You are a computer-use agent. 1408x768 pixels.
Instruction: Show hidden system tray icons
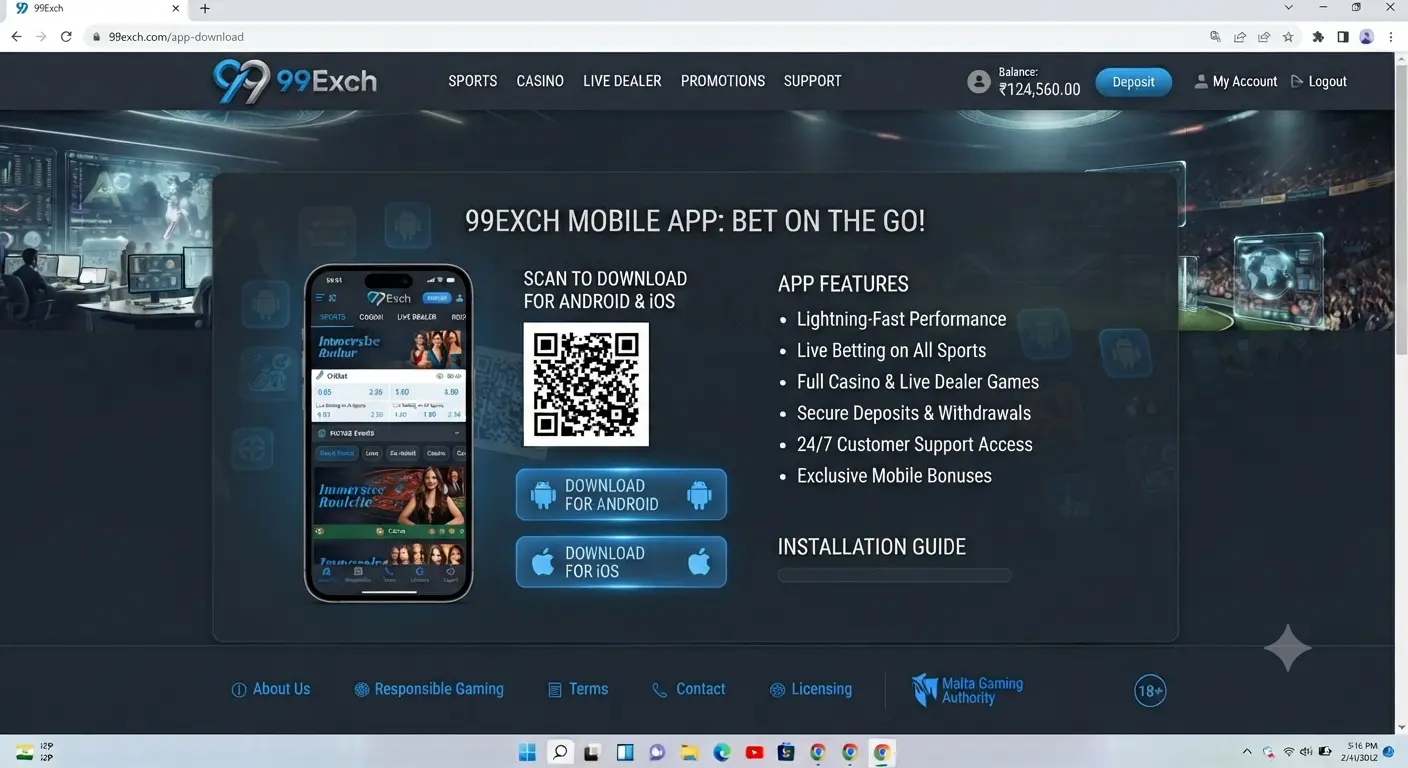(1247, 752)
